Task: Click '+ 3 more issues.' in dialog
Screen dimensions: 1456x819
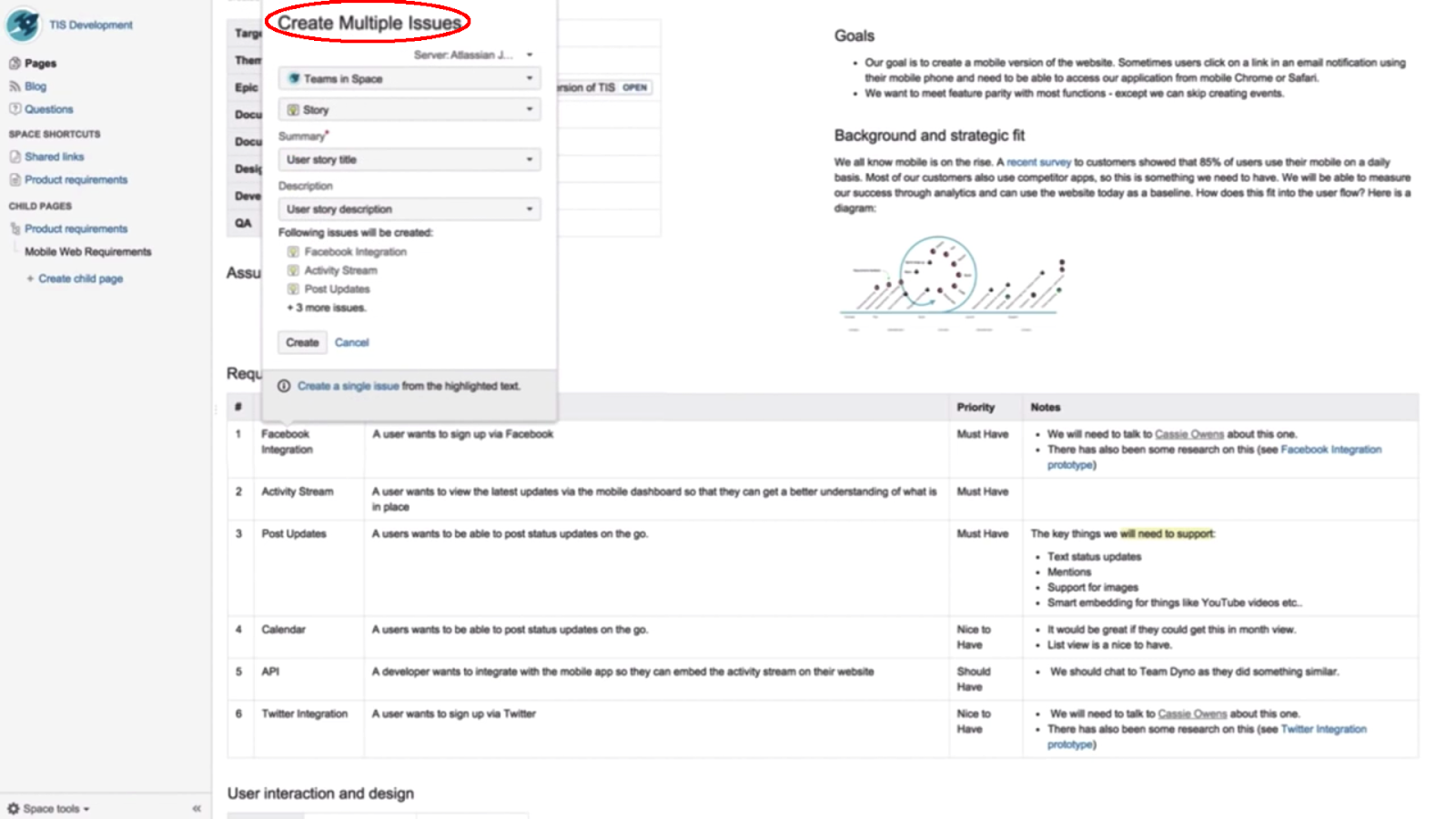Action: 327,308
